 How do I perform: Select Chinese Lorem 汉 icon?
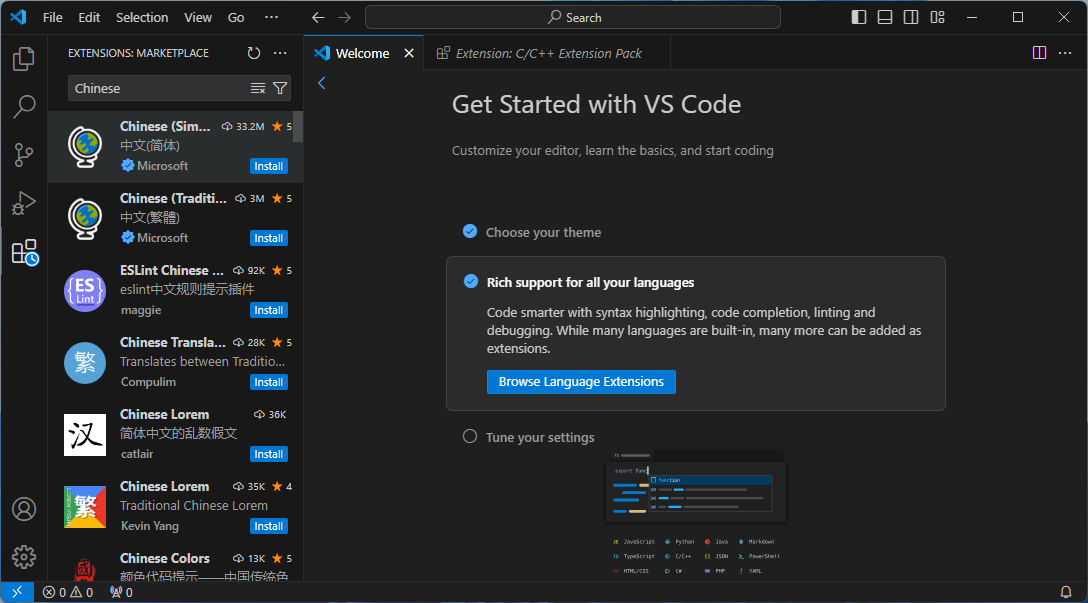[85, 435]
